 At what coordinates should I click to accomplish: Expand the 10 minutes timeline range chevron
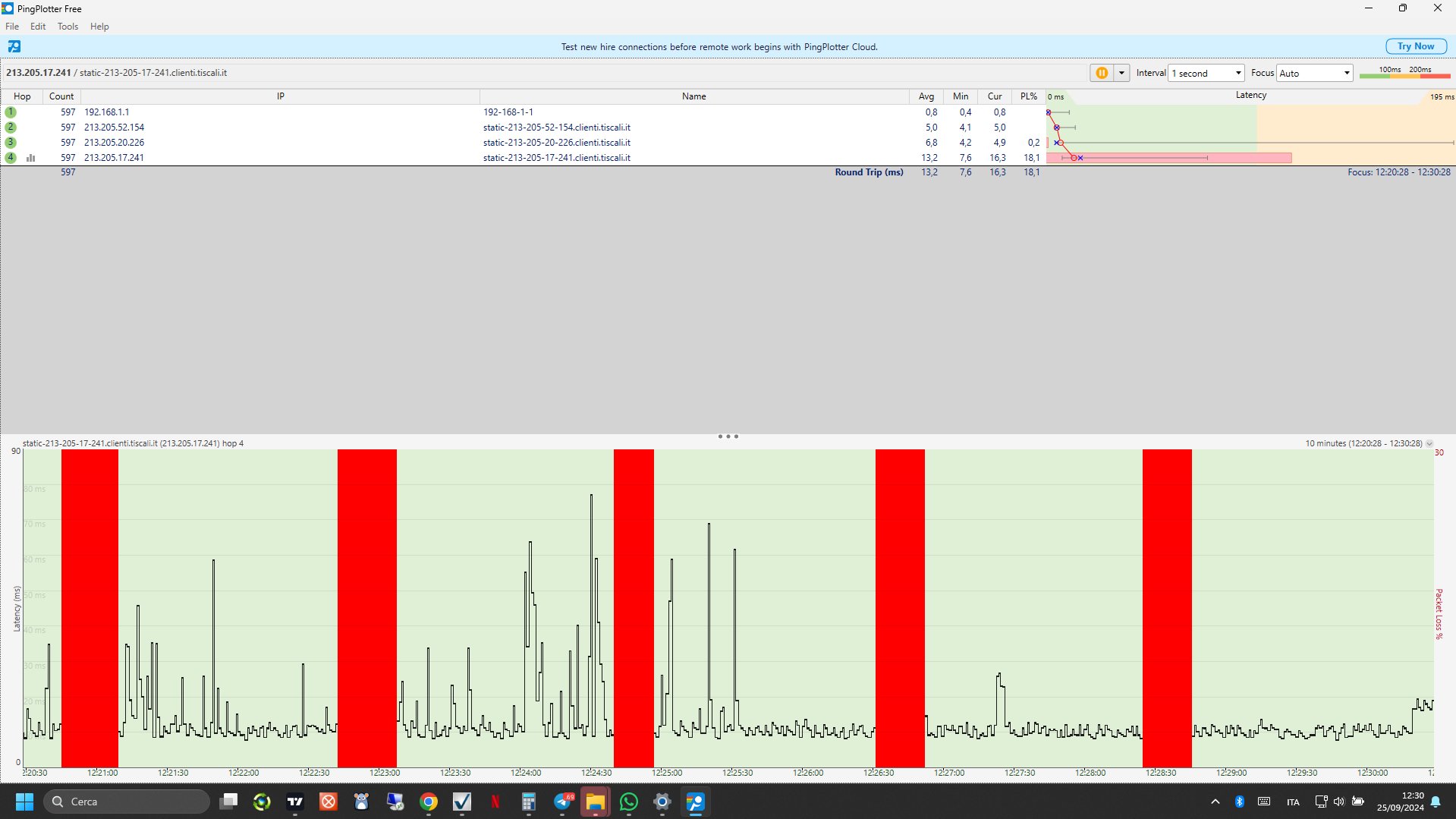click(1429, 443)
